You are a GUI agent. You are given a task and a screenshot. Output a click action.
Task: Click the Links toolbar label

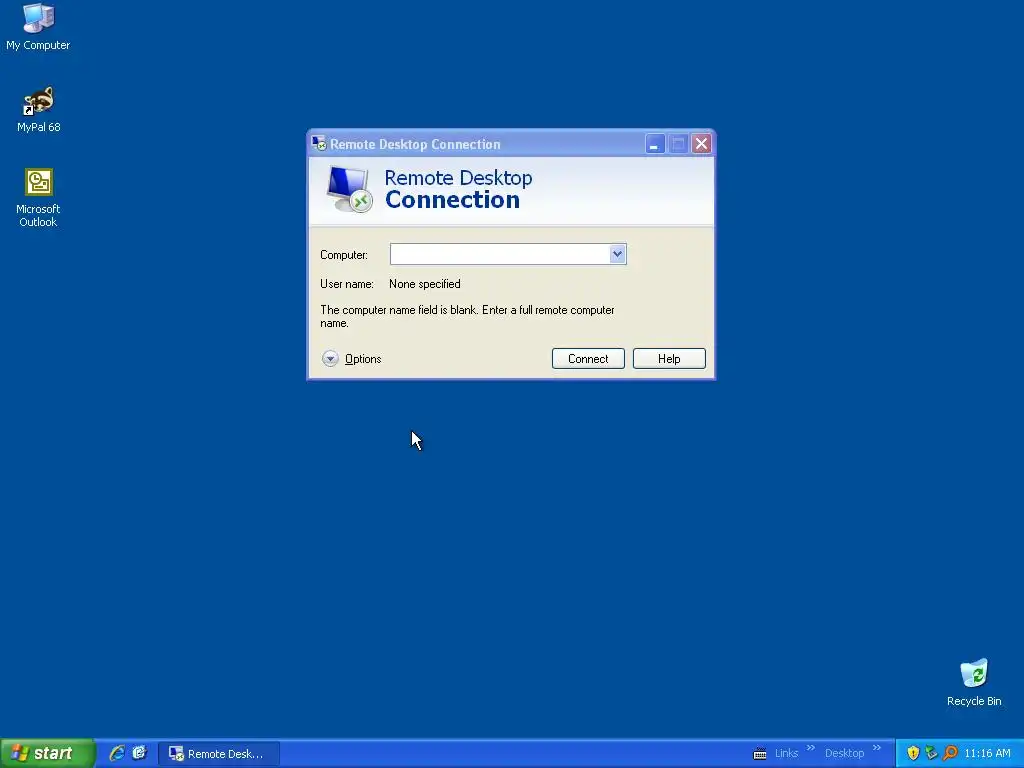(x=786, y=753)
